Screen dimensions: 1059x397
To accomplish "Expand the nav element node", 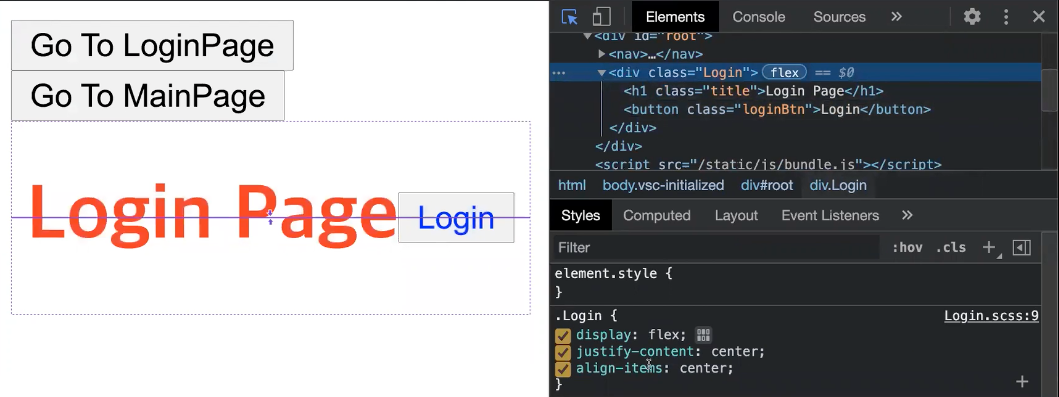I will (x=602, y=54).
